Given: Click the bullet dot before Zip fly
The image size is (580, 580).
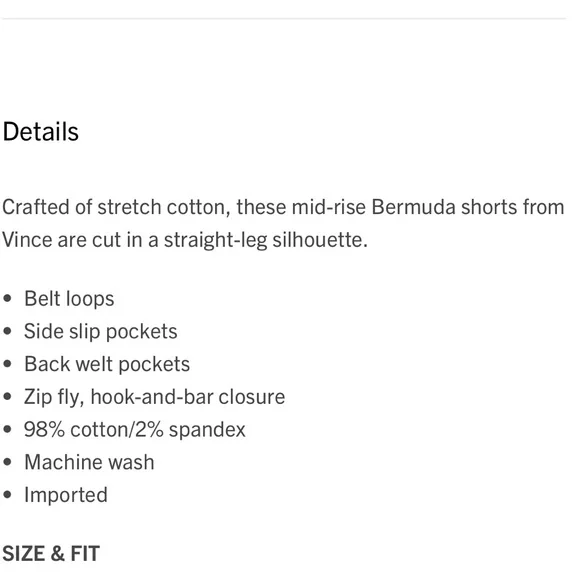Looking at the screenshot, I should point(7,397).
